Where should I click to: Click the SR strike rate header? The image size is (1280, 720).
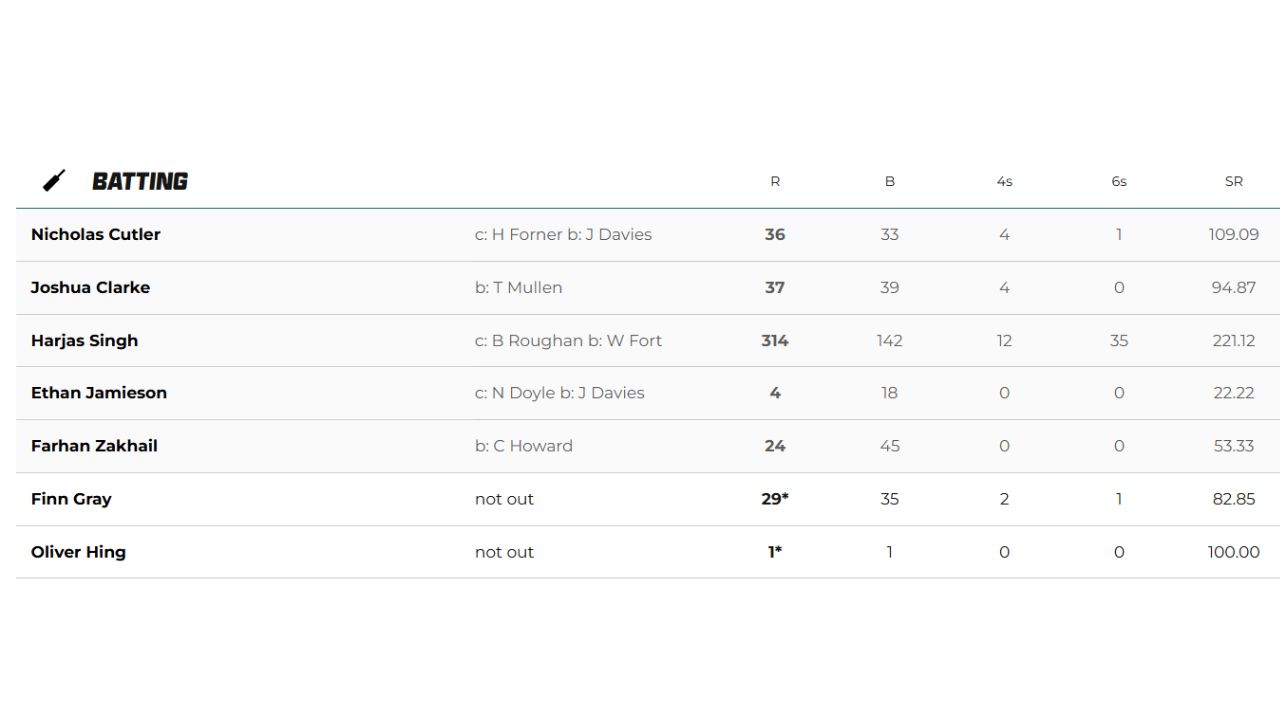click(1233, 182)
